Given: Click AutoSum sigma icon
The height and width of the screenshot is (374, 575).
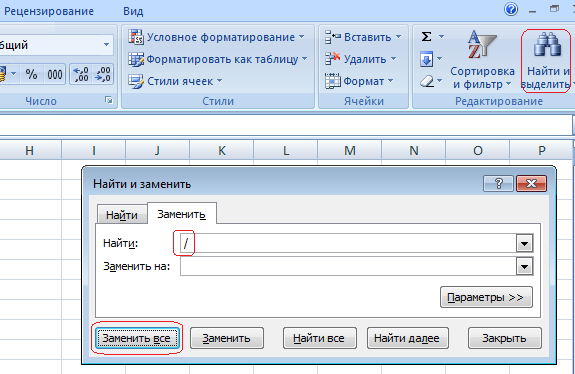Looking at the screenshot, I should click(426, 37).
